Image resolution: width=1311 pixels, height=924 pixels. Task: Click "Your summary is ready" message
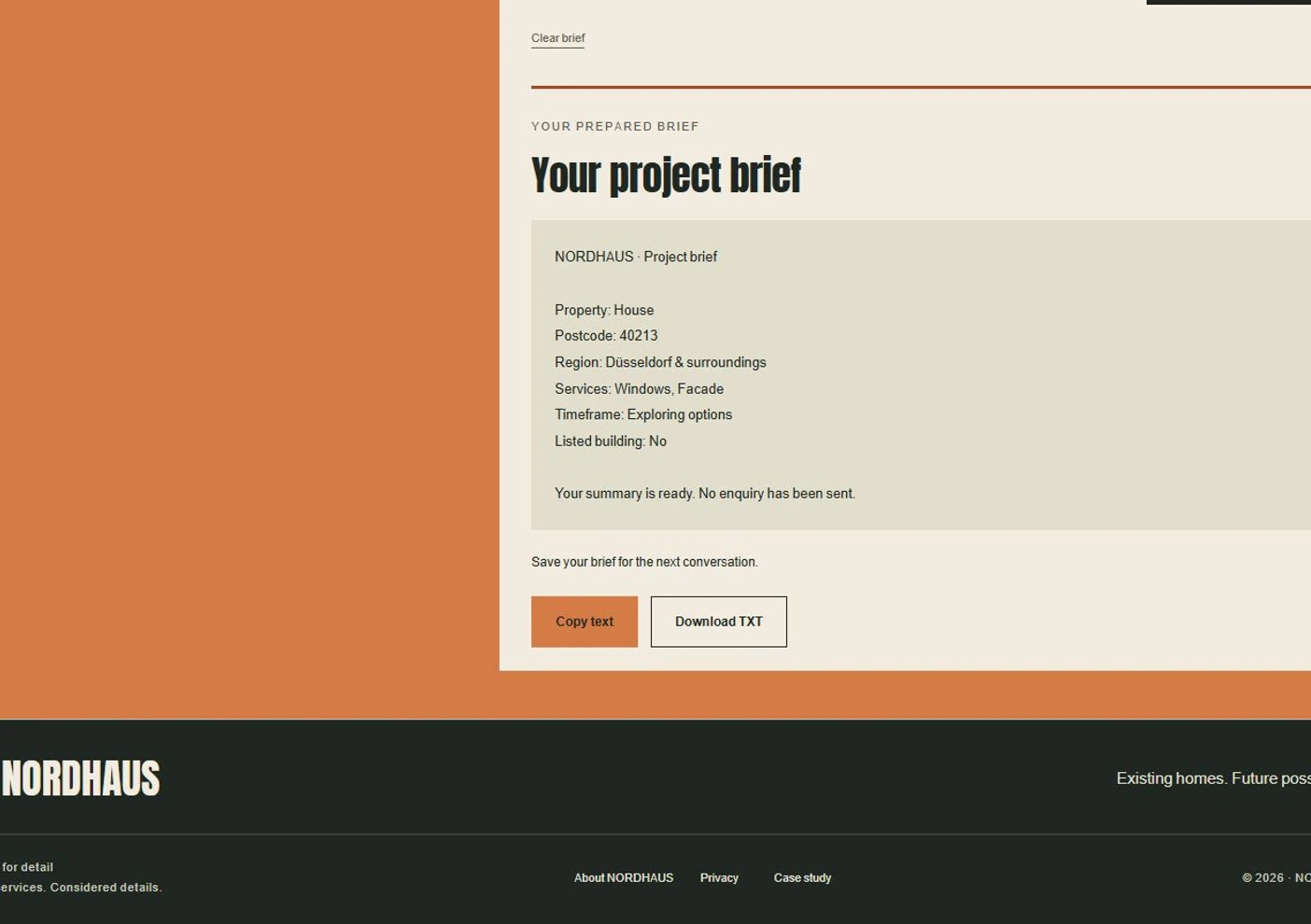(x=705, y=494)
